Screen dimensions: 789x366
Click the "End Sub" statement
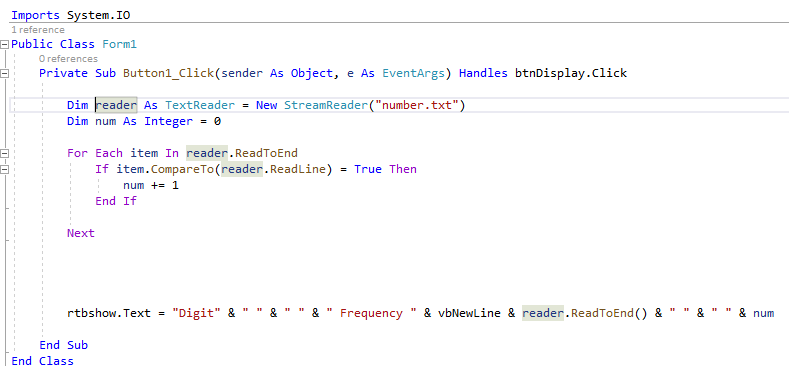click(64, 345)
